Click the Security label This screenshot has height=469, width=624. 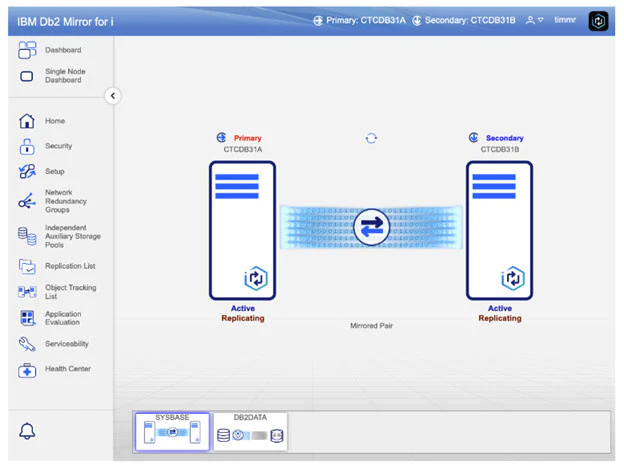click(x=58, y=146)
